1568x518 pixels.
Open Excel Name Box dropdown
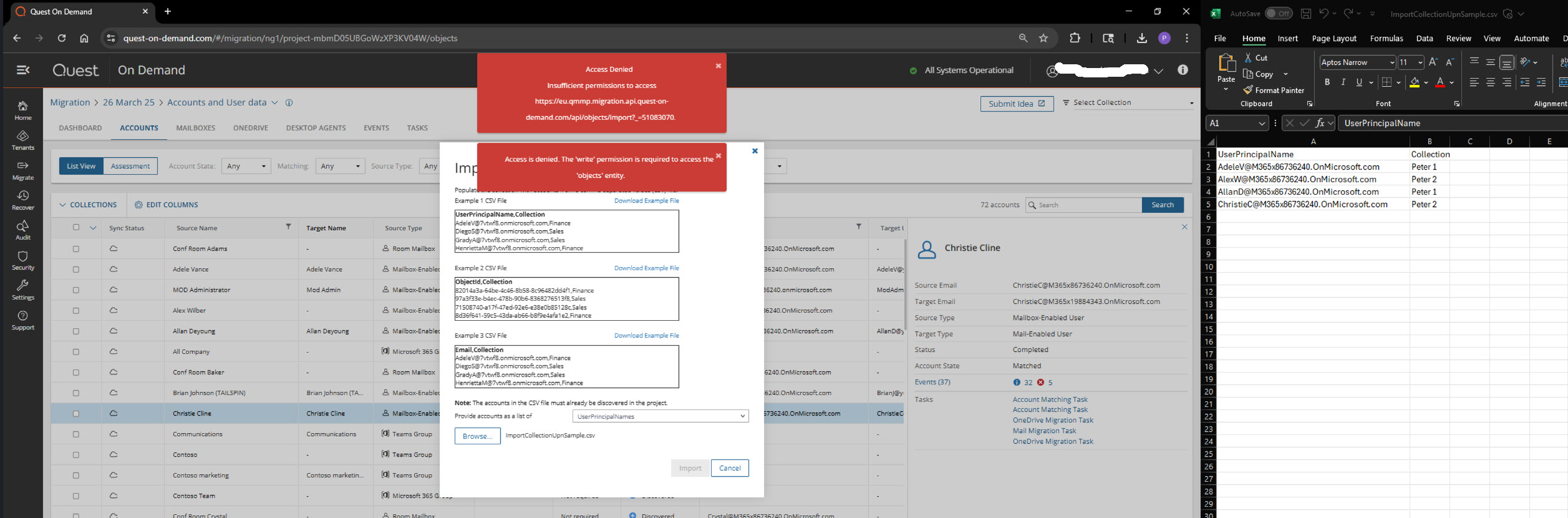point(1262,124)
